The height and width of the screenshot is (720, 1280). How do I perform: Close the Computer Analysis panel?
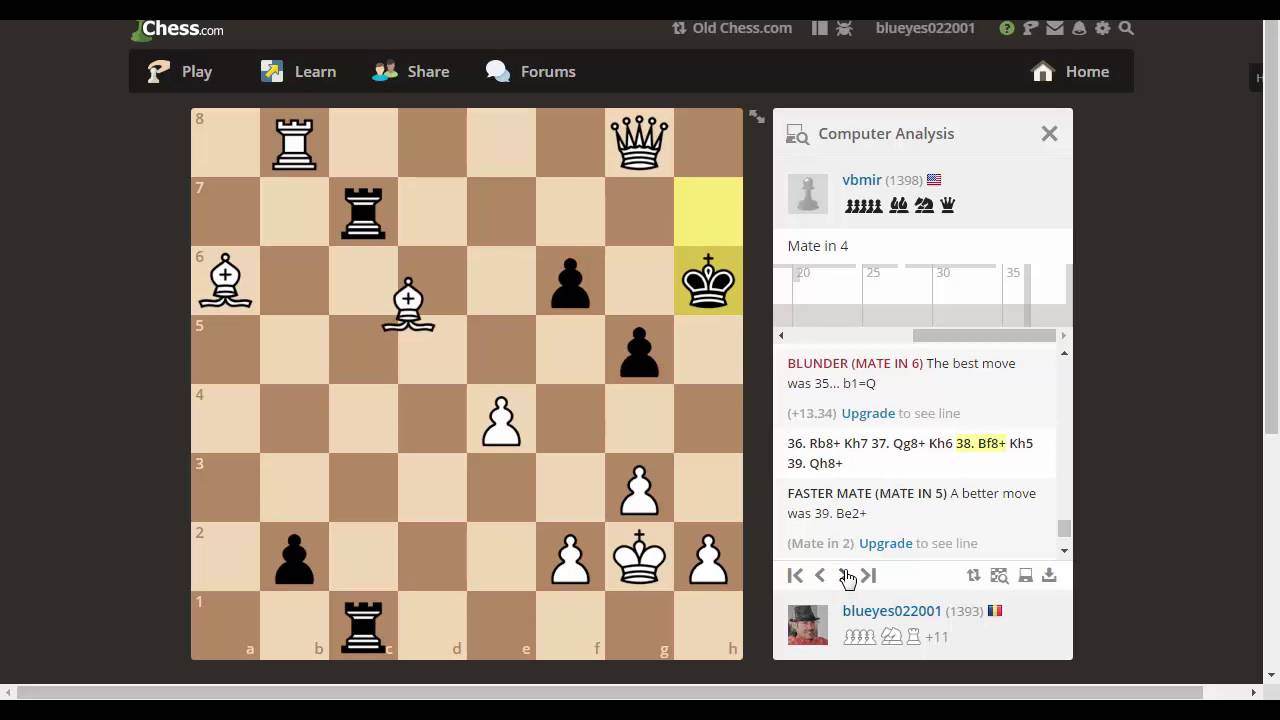1049,133
